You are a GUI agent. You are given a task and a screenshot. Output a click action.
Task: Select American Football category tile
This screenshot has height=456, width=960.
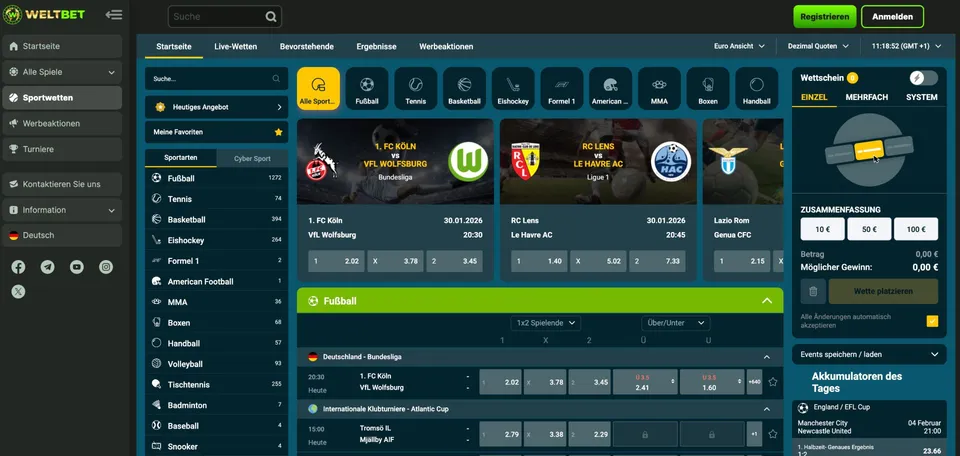click(610, 89)
